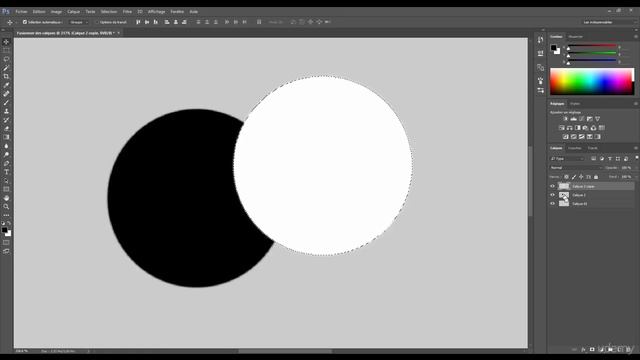The image size is (640, 360).
Task: Hide the Calque 01 layer
Action: (553, 204)
